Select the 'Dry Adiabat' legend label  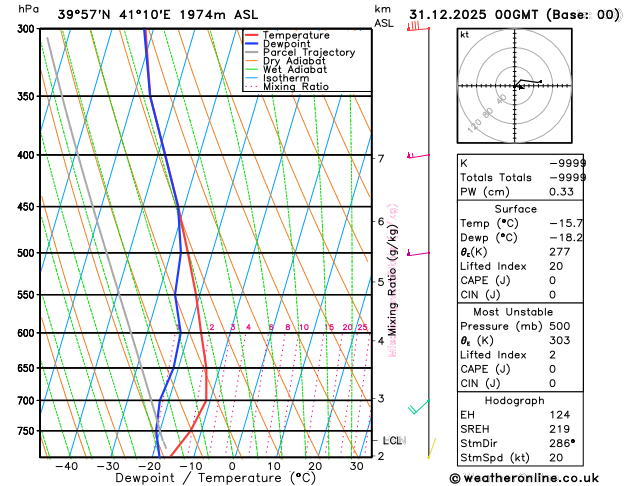click(x=294, y=61)
